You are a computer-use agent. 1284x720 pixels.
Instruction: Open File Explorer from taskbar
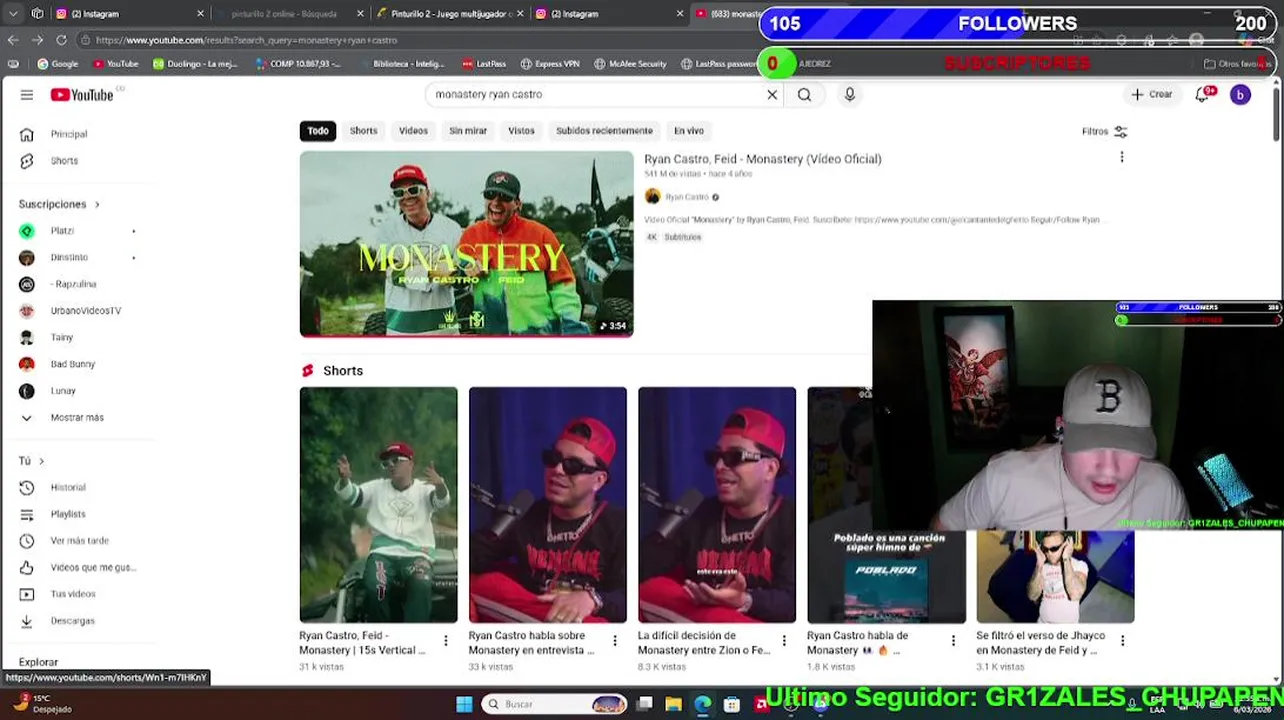click(674, 705)
